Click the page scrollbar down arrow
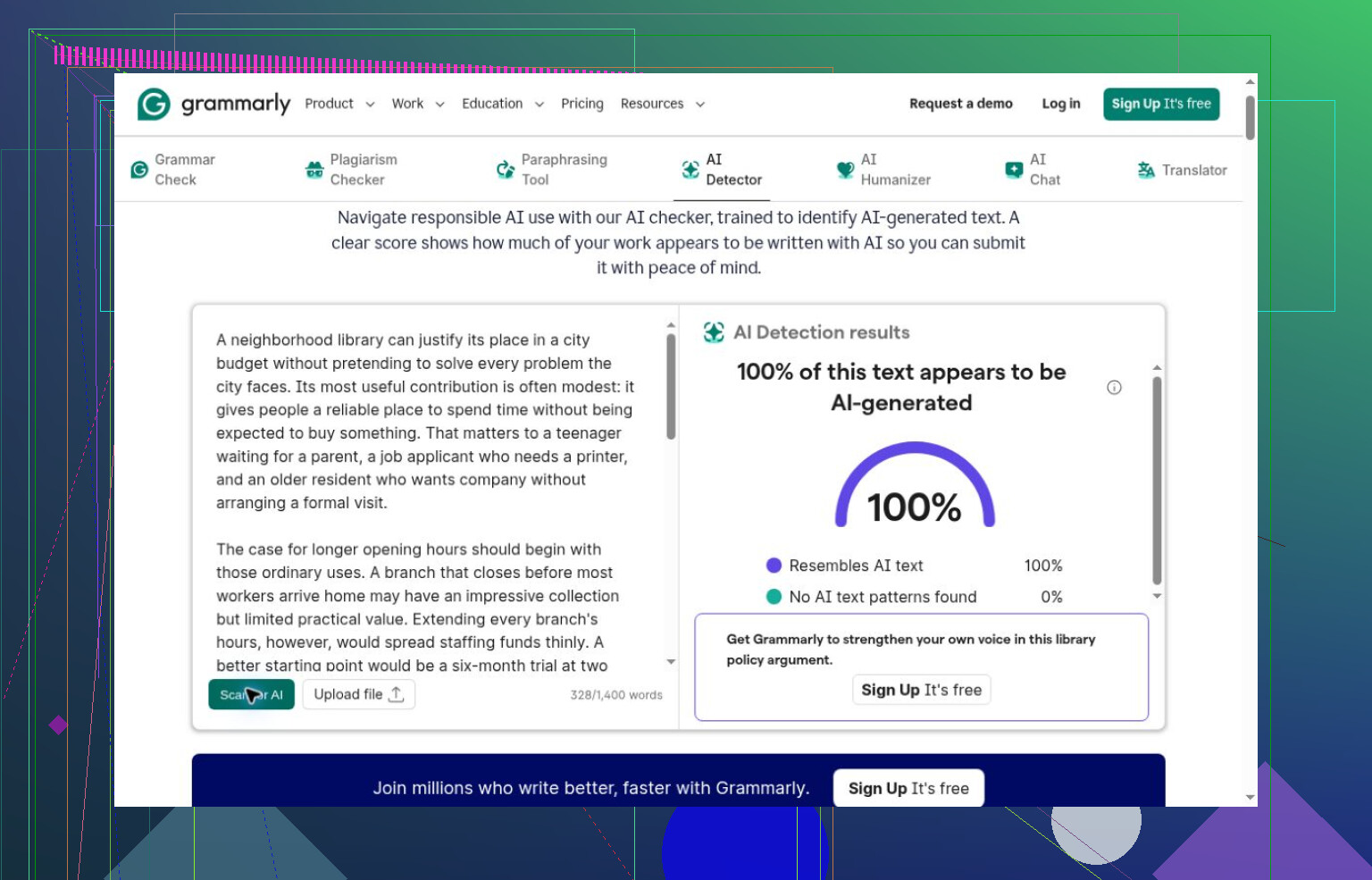 (x=1250, y=797)
